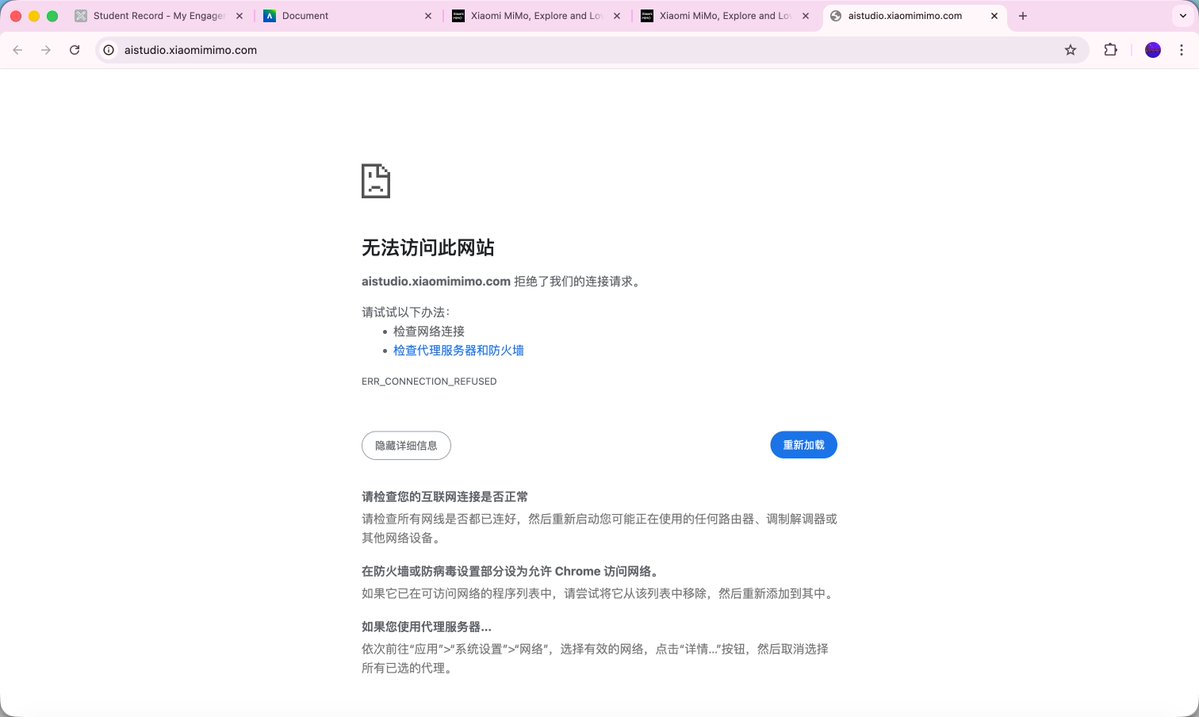
Task: Close the second Xiaomi MiMo tab
Action: 805,15
